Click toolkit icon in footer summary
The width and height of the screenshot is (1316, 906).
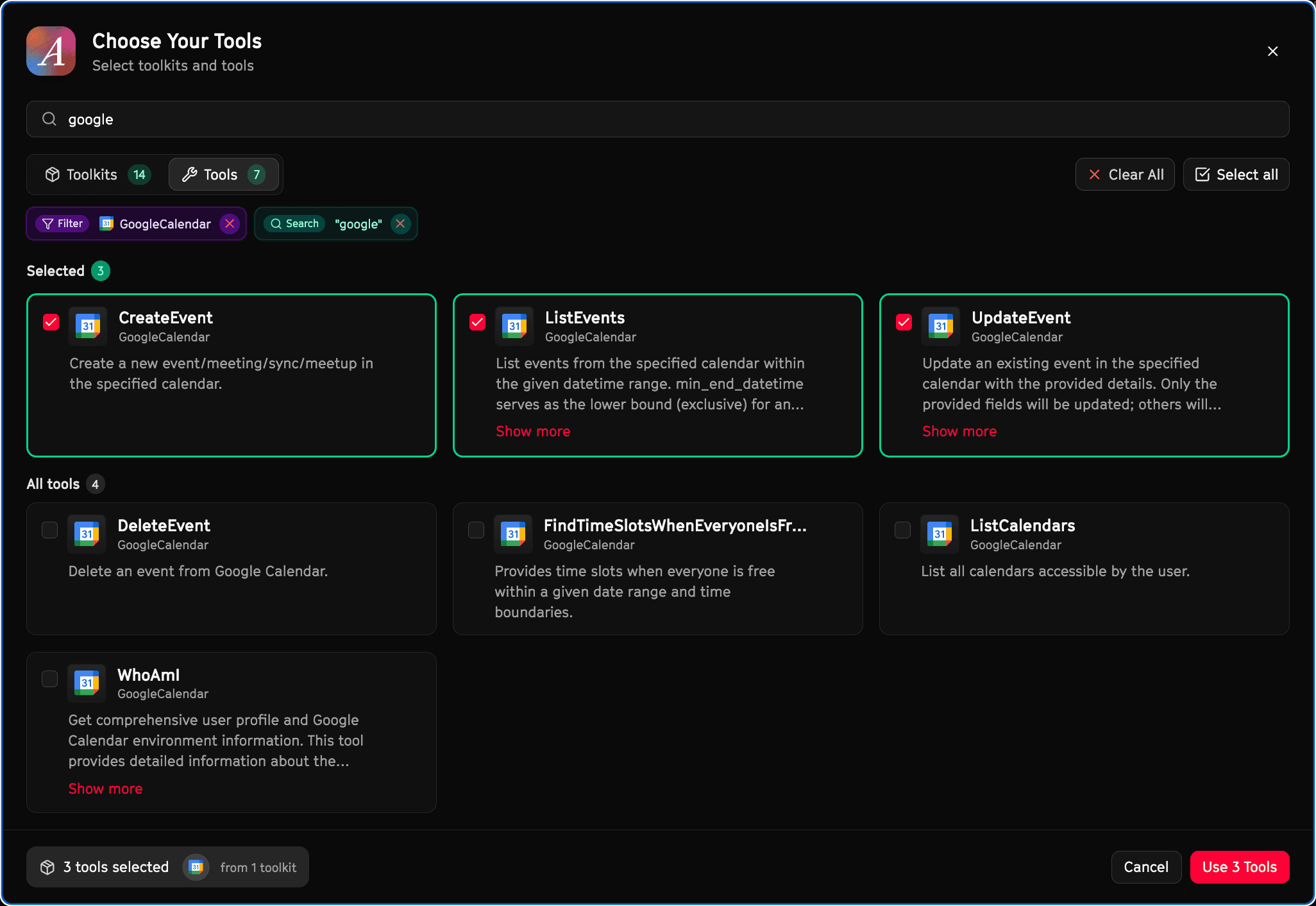pyautogui.click(x=196, y=868)
